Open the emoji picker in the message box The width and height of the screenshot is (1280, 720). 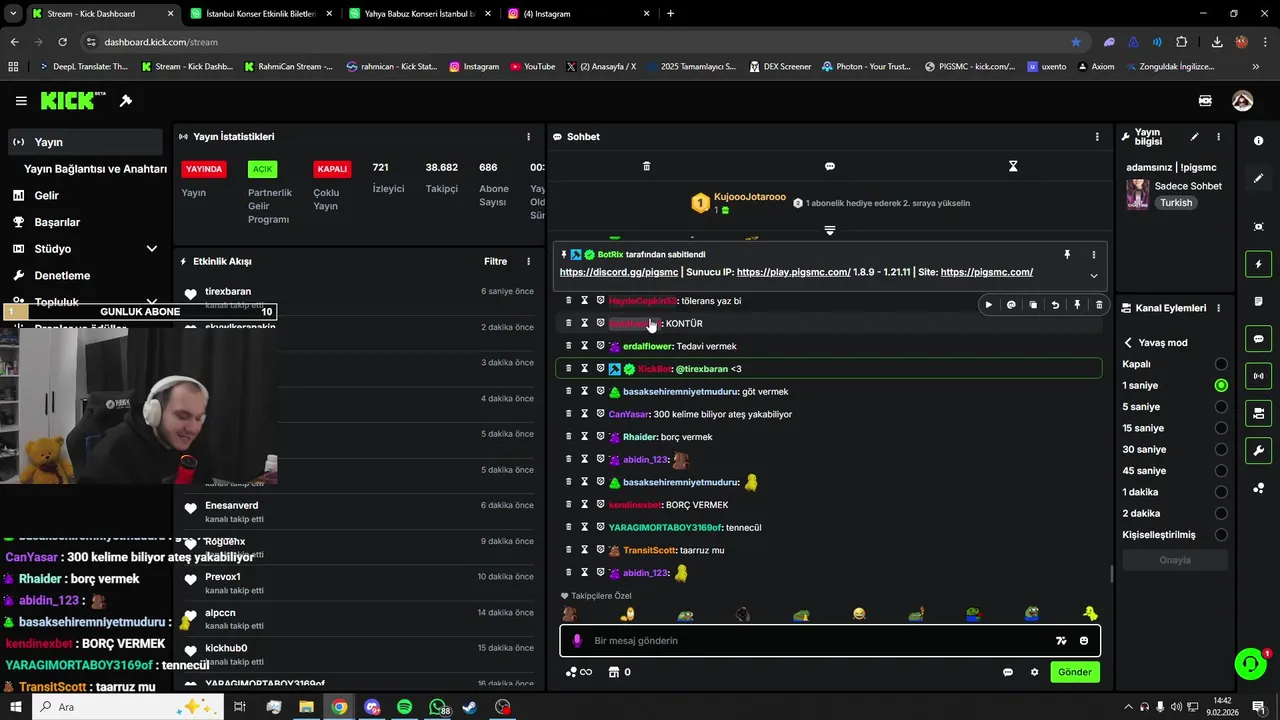(1084, 641)
